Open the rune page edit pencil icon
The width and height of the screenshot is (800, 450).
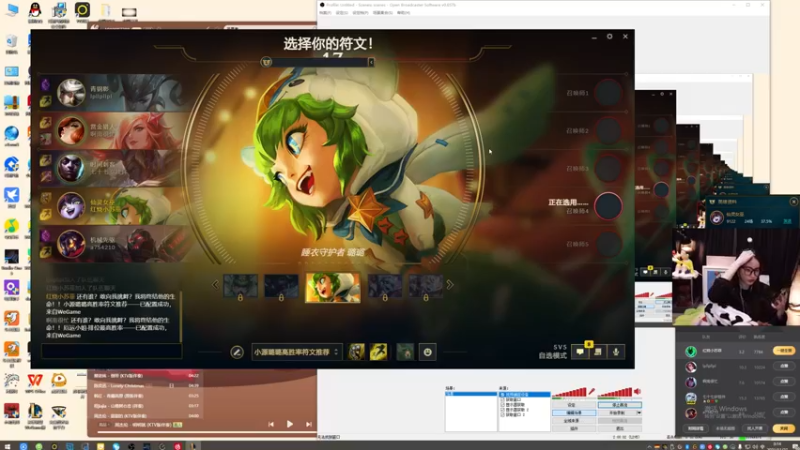coord(237,352)
